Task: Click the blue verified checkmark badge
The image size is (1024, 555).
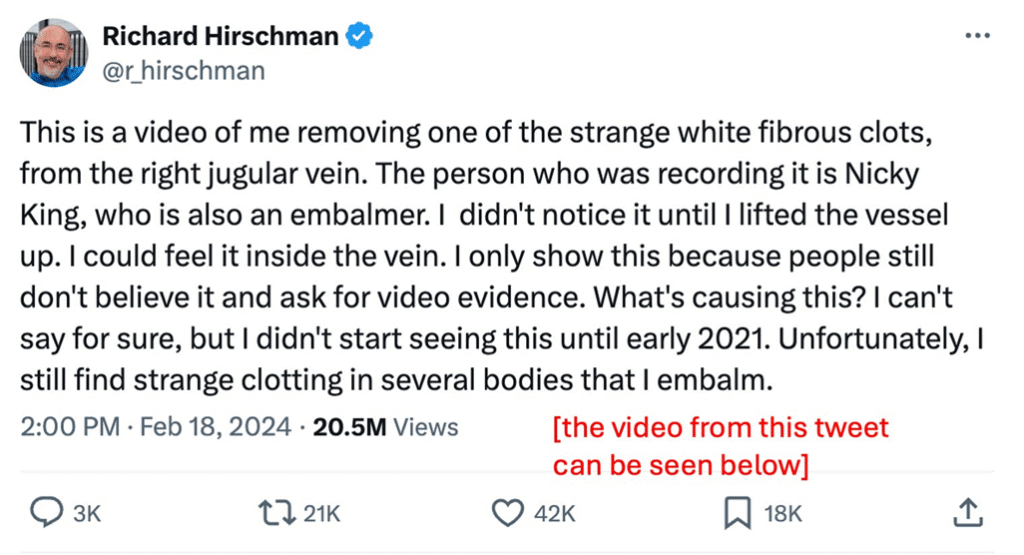Action: click(359, 36)
